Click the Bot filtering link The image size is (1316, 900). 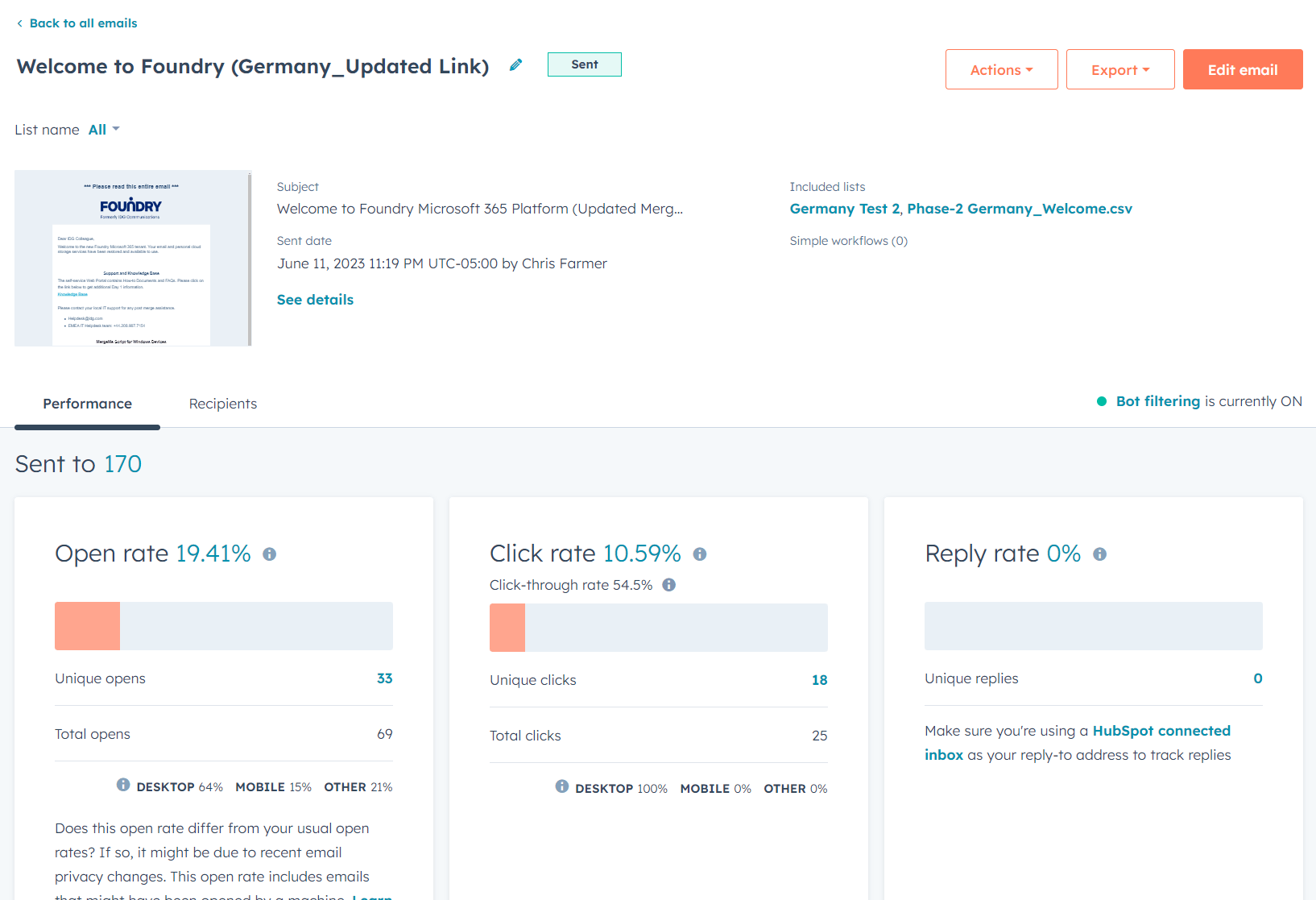pos(1158,401)
